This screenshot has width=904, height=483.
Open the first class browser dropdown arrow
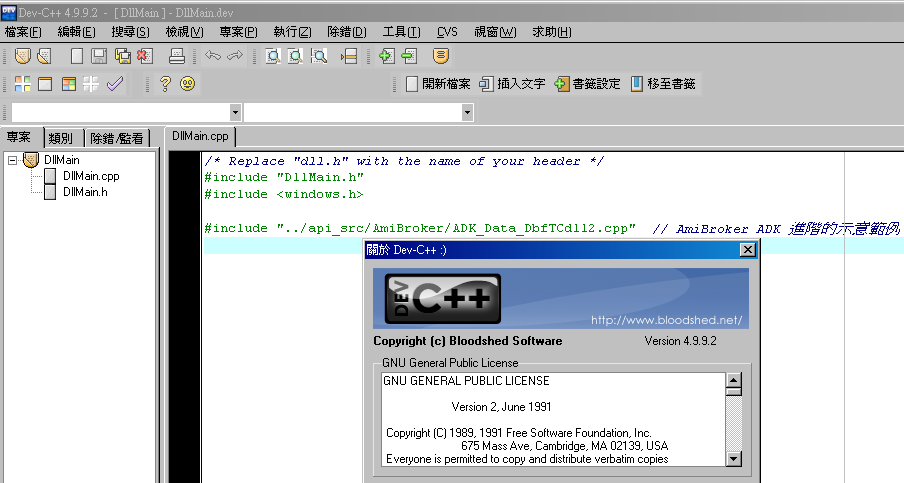235,112
